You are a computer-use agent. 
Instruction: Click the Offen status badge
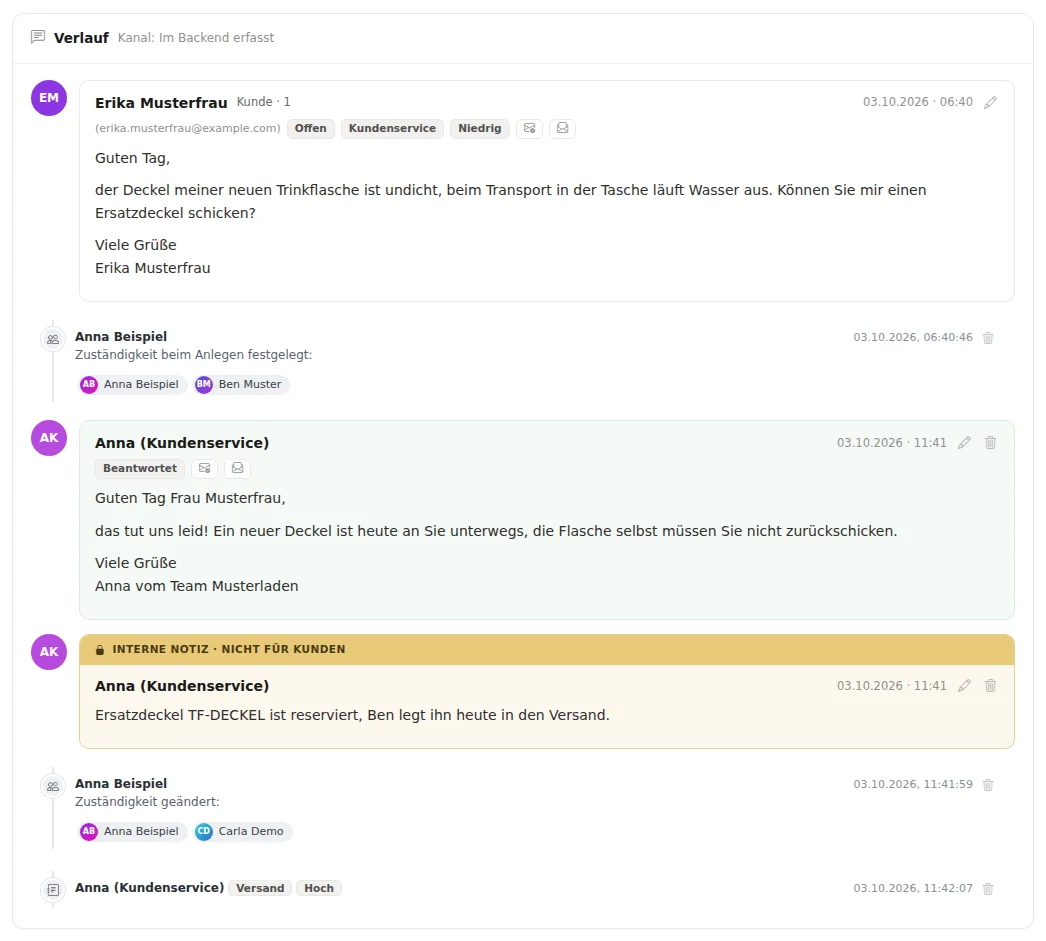311,128
